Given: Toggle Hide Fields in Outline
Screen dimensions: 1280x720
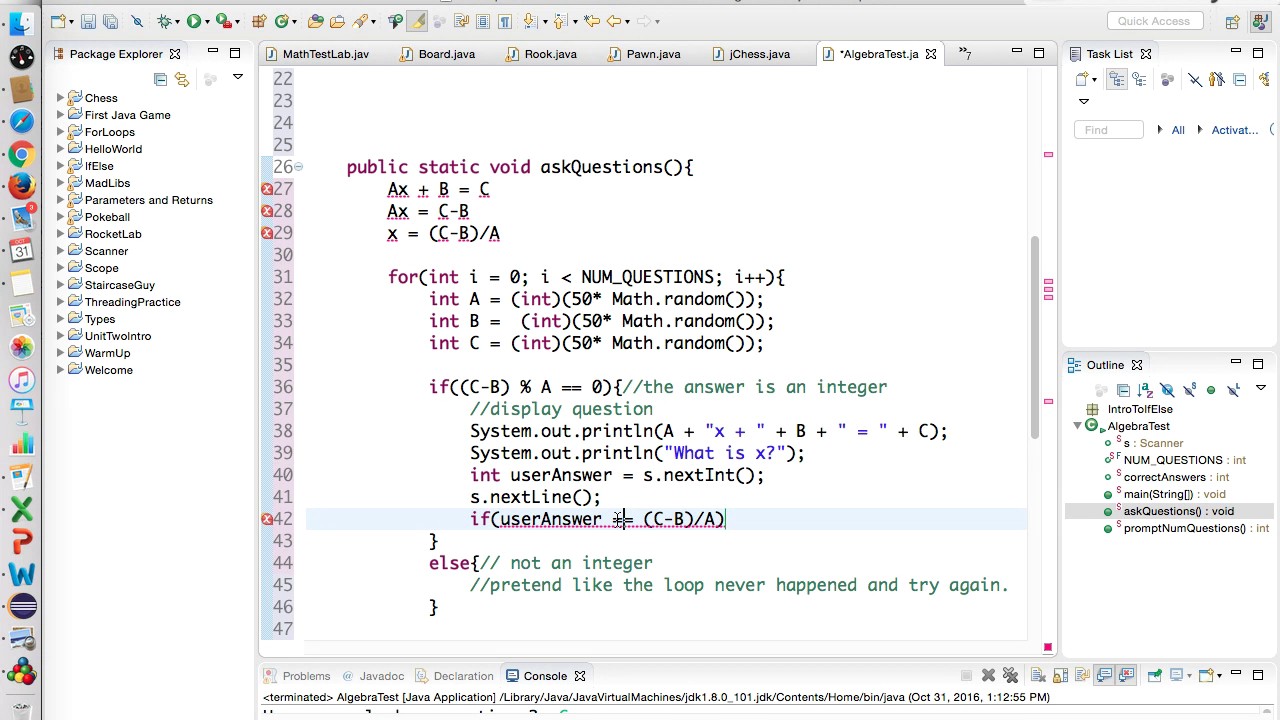Looking at the screenshot, I should (1167, 390).
